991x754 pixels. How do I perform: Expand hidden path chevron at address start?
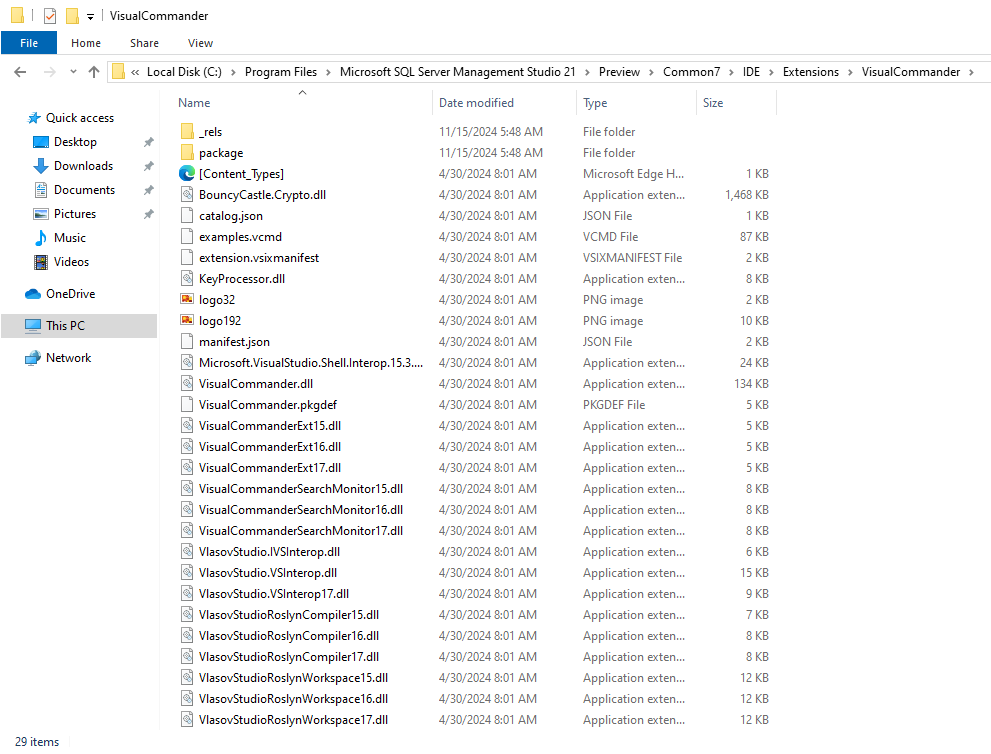click(135, 72)
